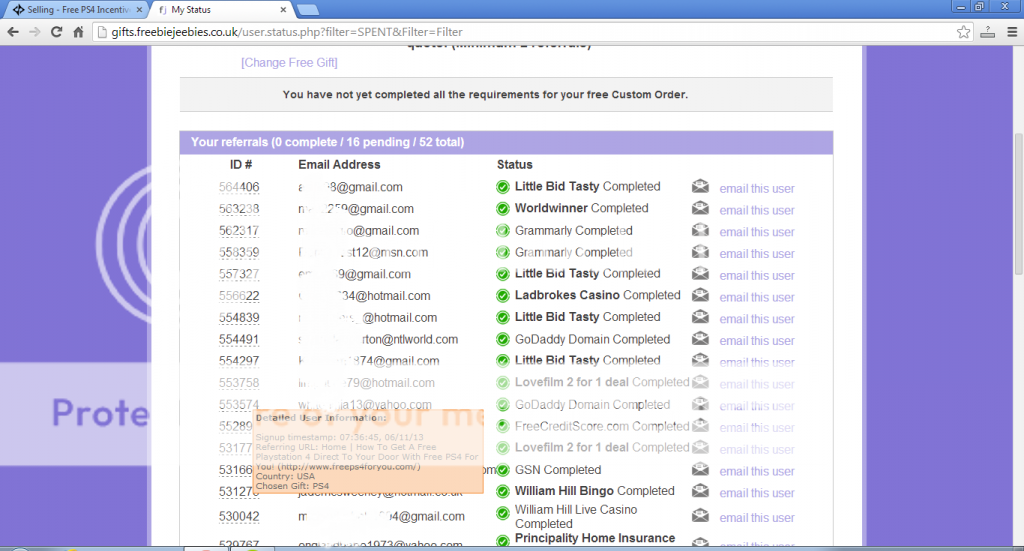Open the Chrome menu hamburger icon
This screenshot has height=551, width=1024.
(x=1012, y=32)
